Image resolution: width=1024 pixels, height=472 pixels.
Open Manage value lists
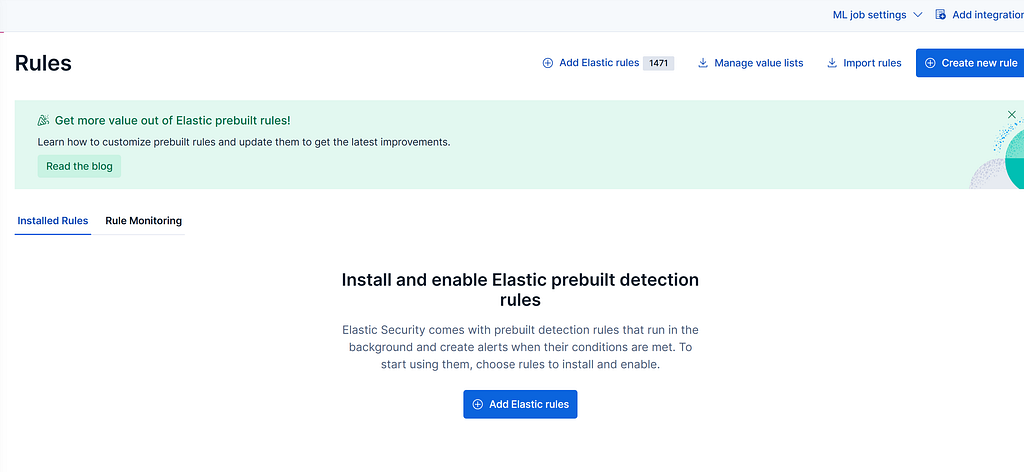758,63
